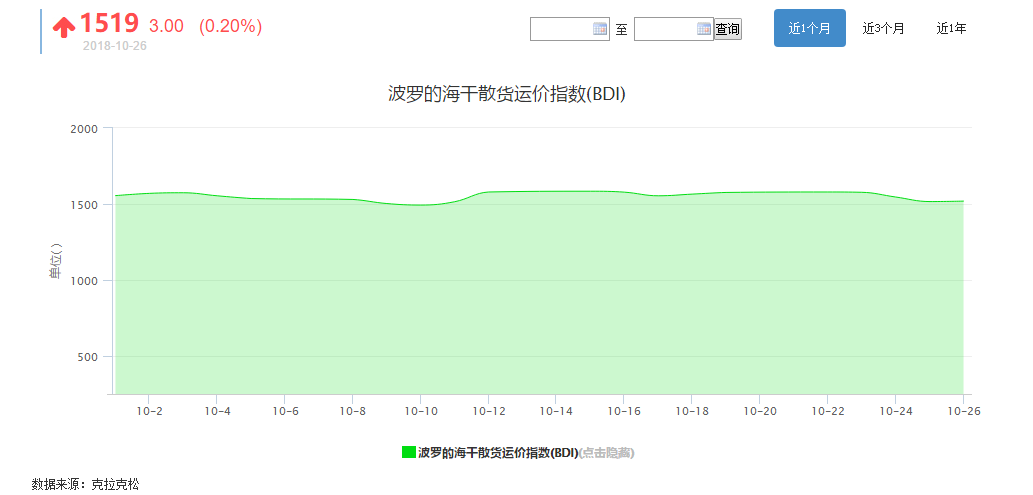Click the x-axis label 10-12
Image resolution: width=1033 pixels, height=495 pixels.
[488, 411]
